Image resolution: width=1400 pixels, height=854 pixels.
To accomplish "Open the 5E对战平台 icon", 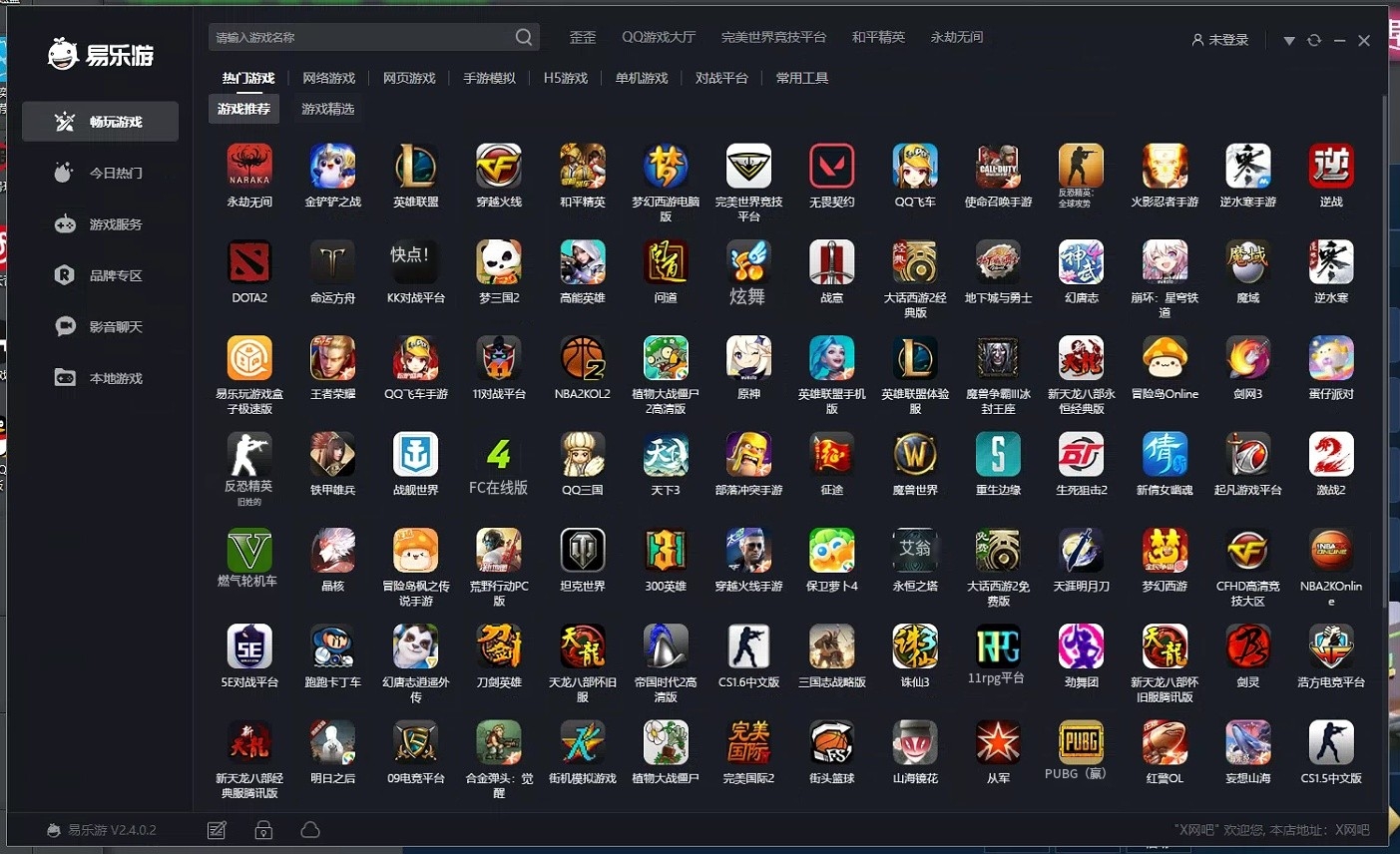I will click(x=249, y=646).
